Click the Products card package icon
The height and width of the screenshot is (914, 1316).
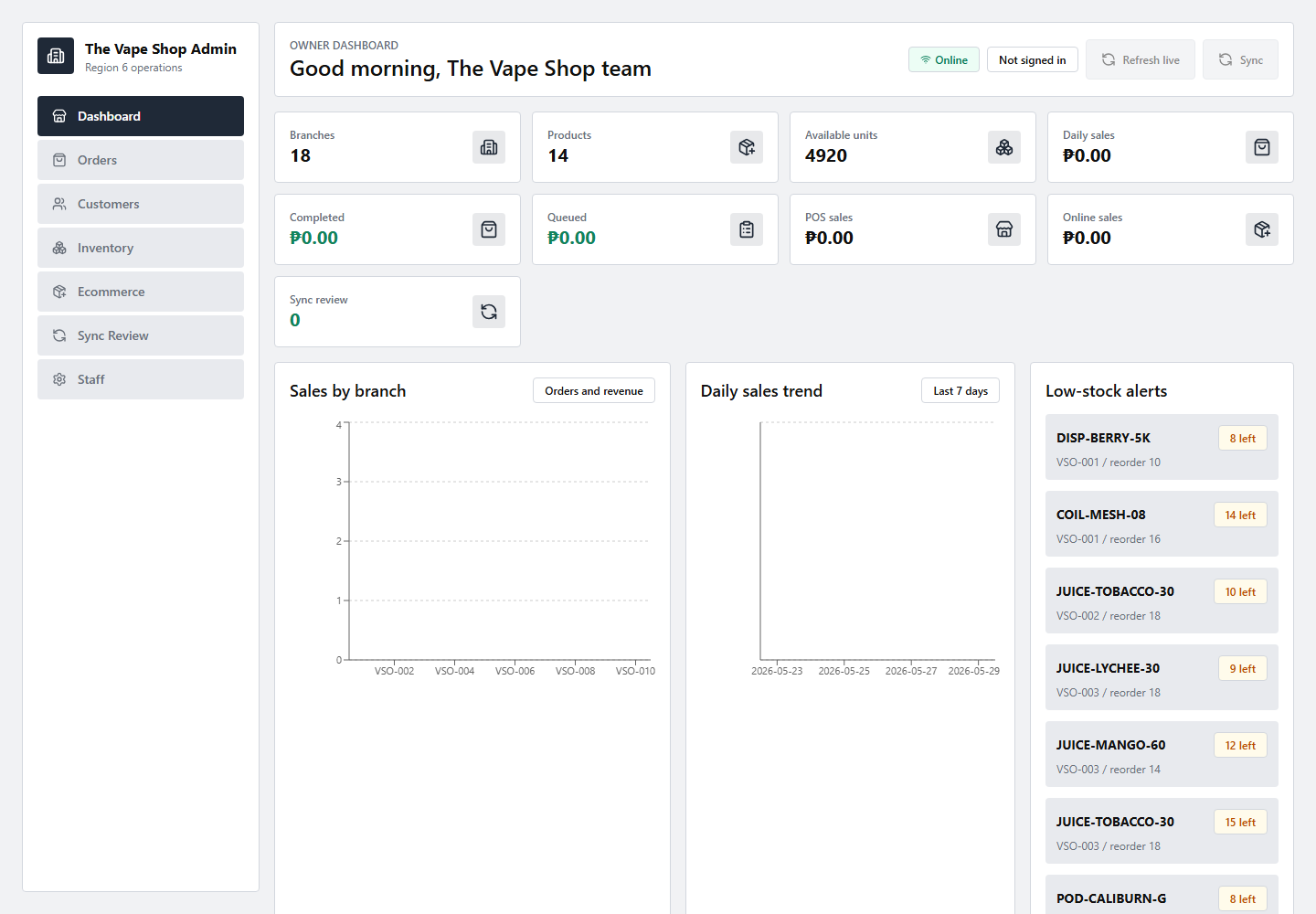(747, 147)
